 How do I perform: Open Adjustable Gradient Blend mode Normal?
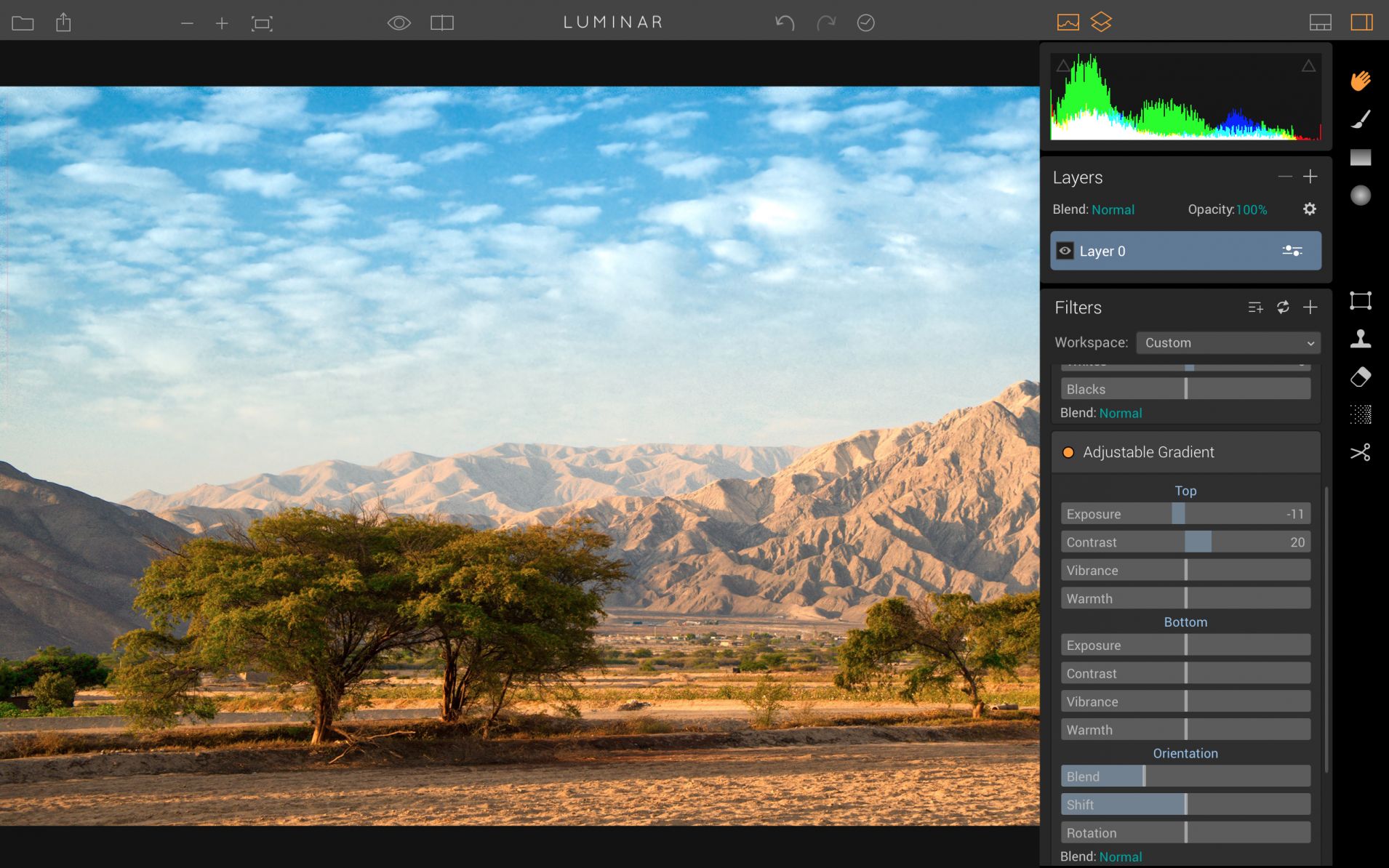click(x=1120, y=856)
